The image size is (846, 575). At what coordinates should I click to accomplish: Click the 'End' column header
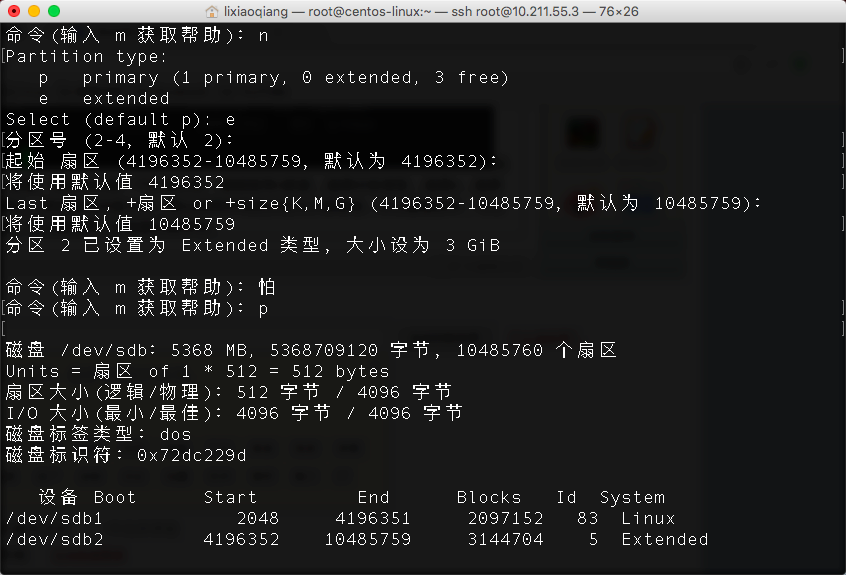(x=373, y=498)
